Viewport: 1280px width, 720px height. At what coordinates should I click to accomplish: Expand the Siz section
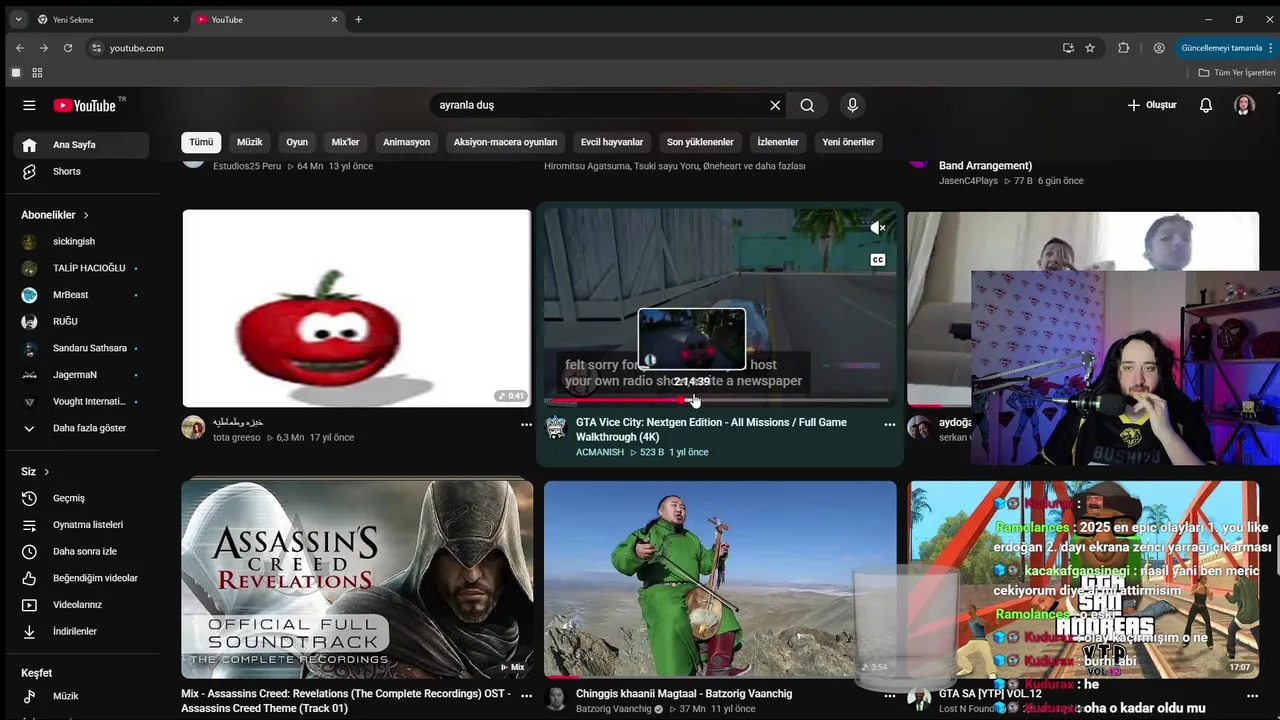click(x=35, y=471)
